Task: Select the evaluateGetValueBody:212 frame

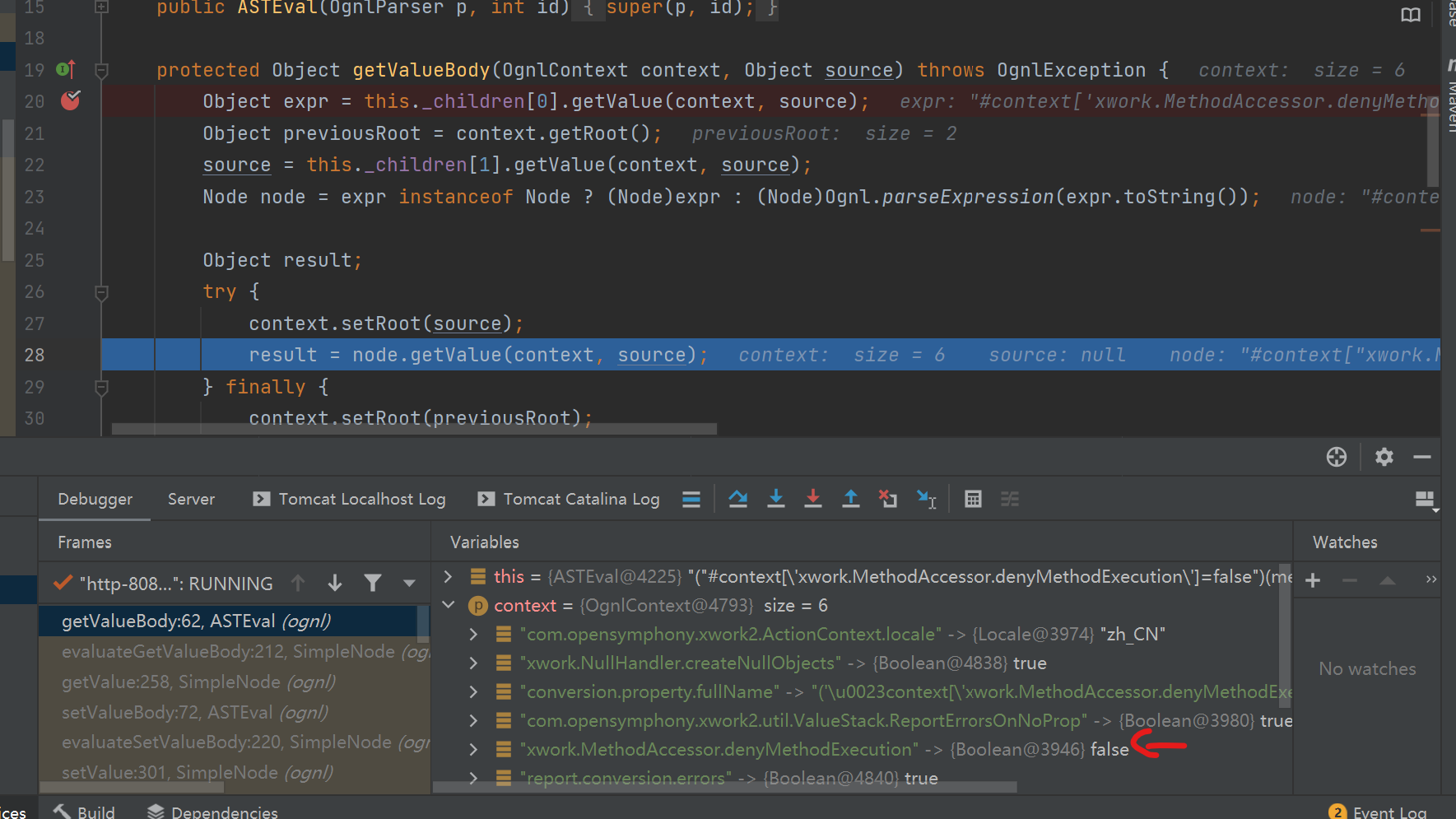Action: (x=235, y=651)
